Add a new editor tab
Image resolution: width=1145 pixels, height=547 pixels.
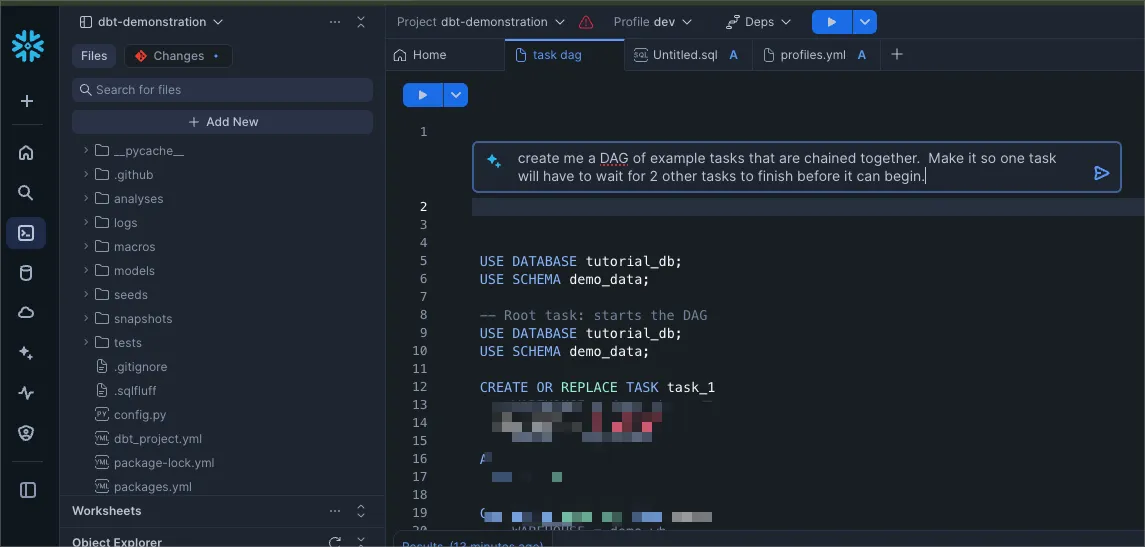tap(897, 55)
